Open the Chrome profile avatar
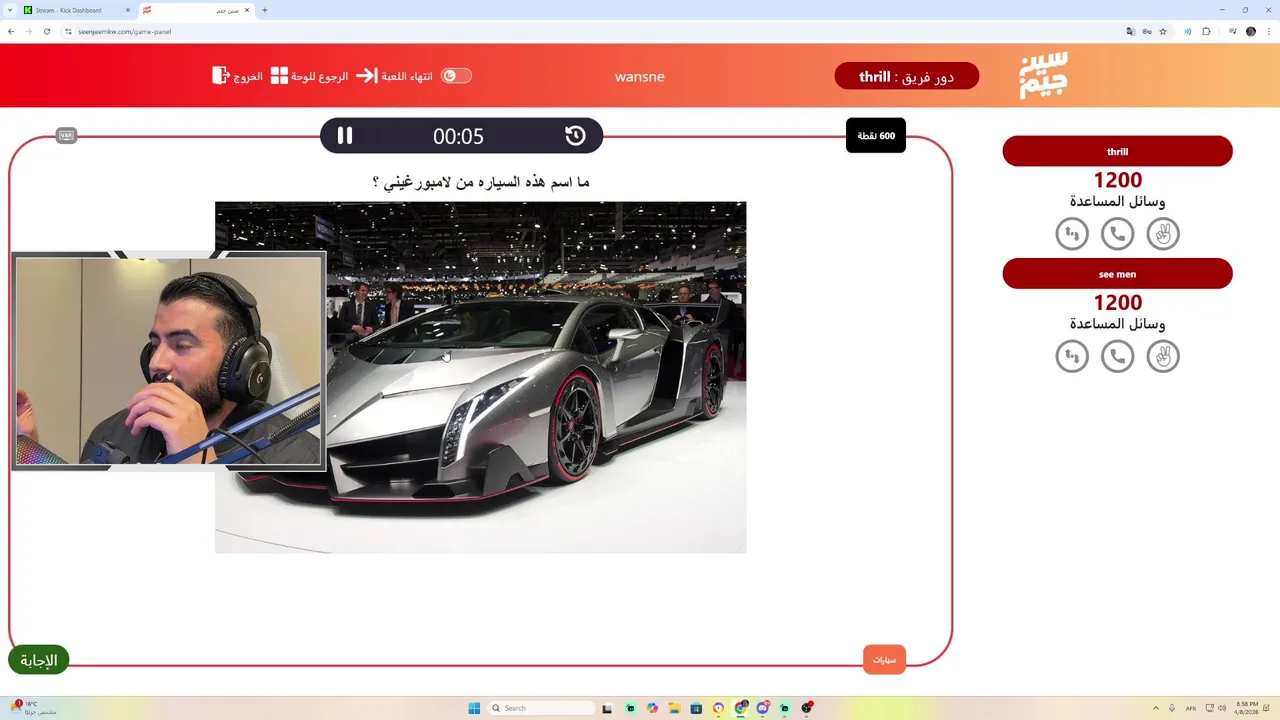Screen dimensions: 1280x720 pos(1251,31)
